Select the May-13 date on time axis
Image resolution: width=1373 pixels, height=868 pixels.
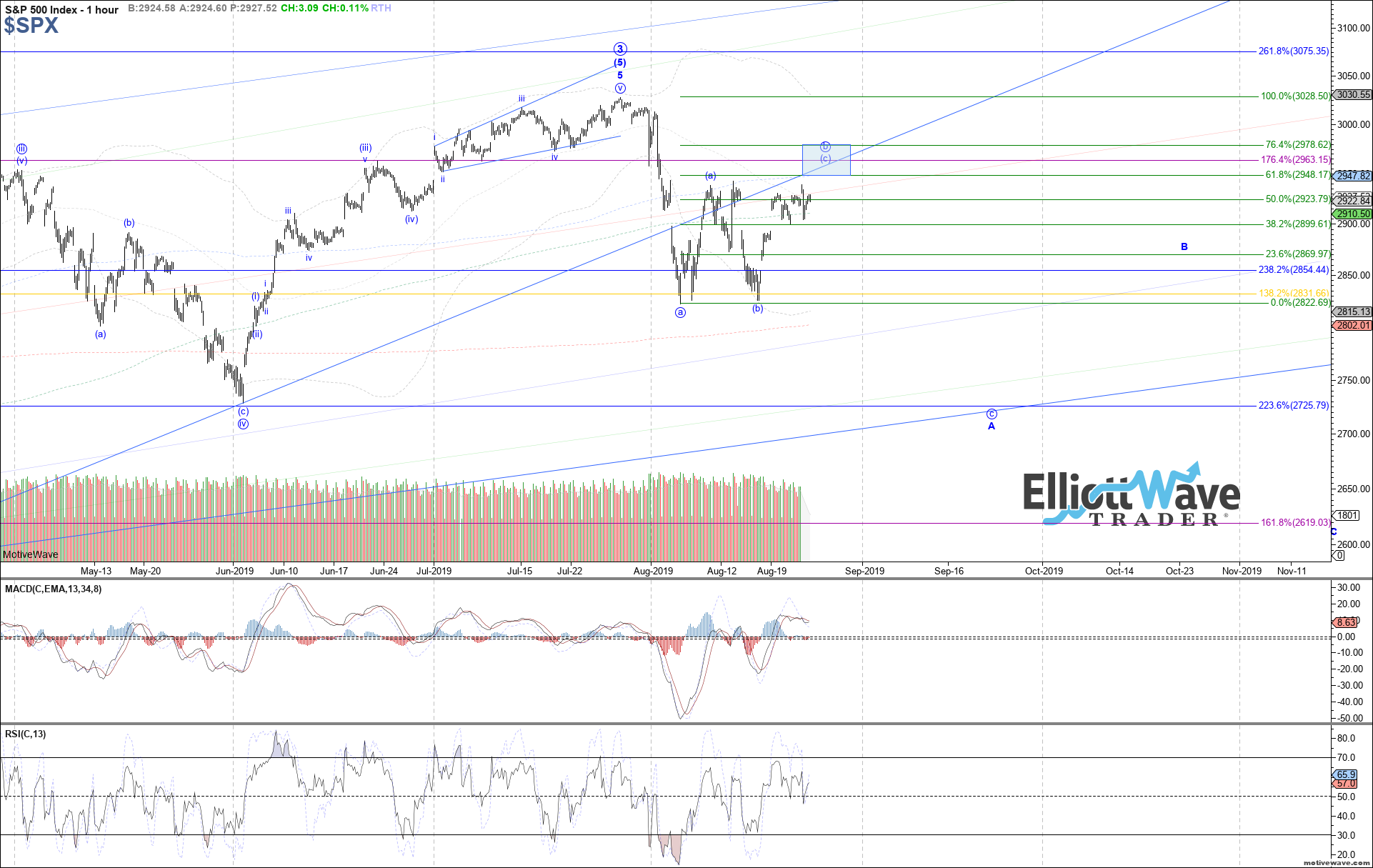(96, 571)
